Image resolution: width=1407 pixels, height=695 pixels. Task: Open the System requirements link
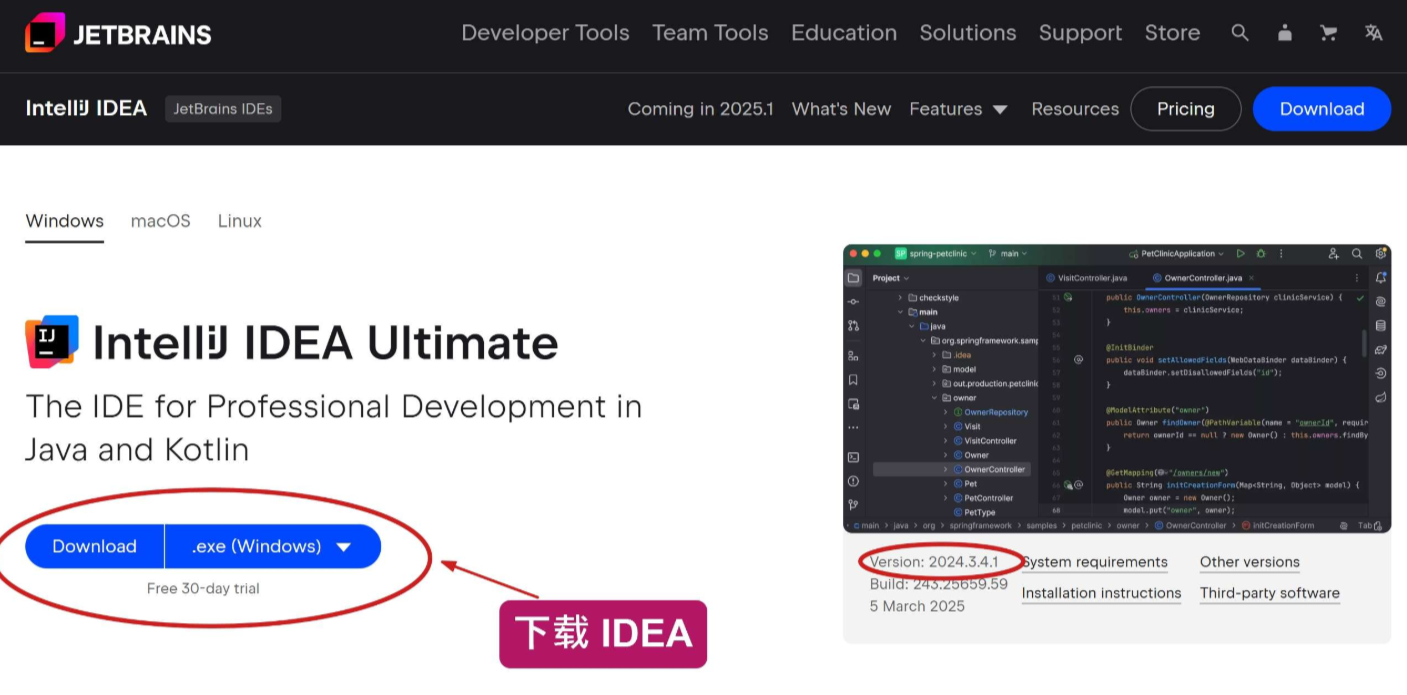pos(1095,562)
